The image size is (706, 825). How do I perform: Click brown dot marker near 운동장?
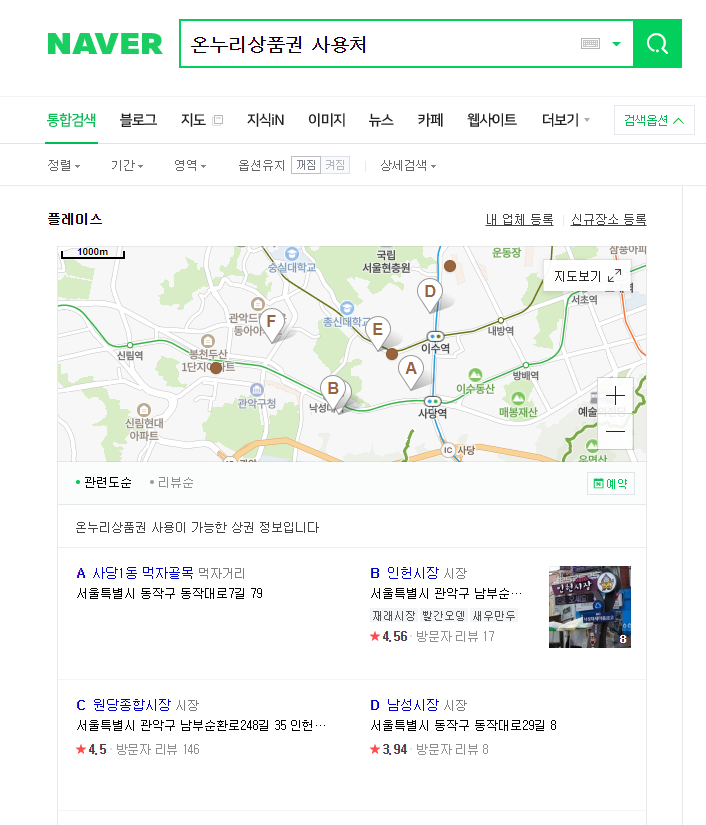[450, 266]
